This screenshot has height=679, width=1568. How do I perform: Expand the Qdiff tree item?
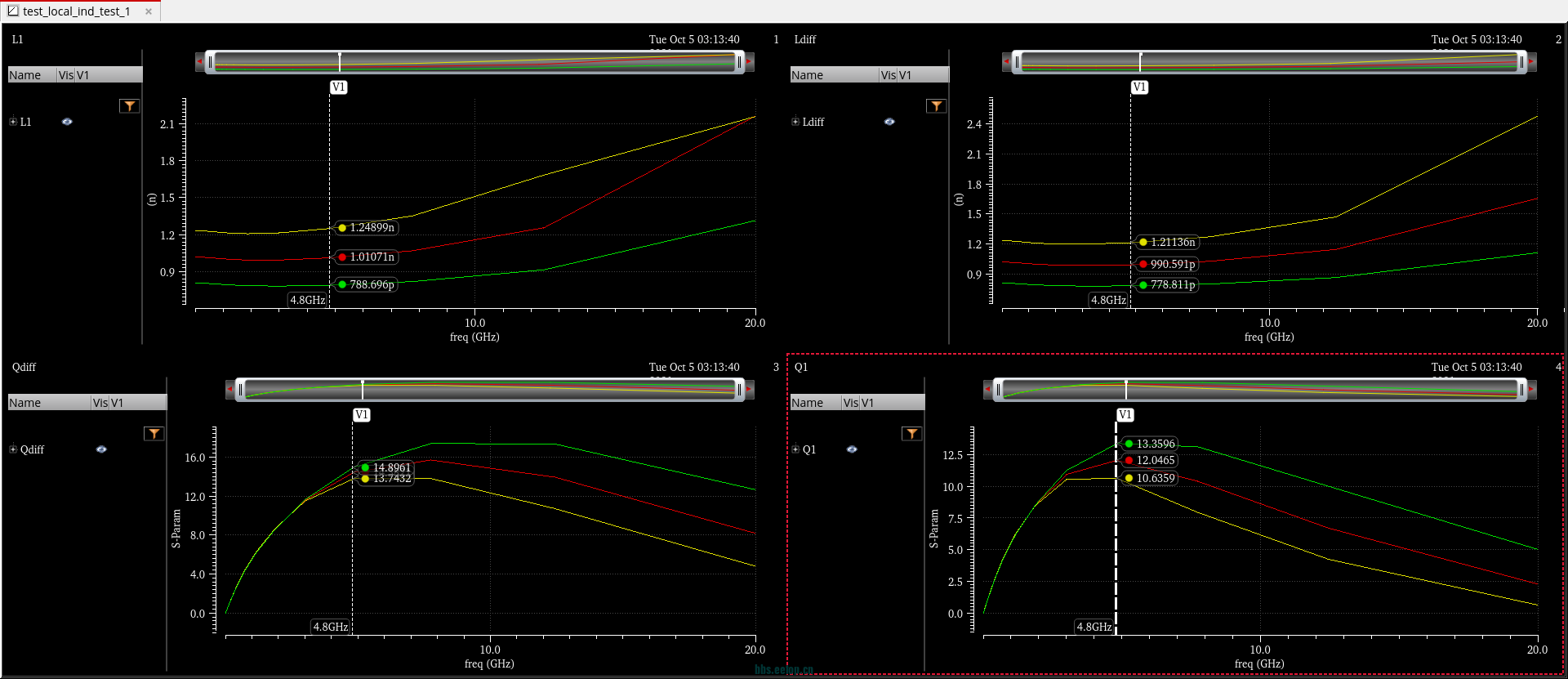pos(13,449)
